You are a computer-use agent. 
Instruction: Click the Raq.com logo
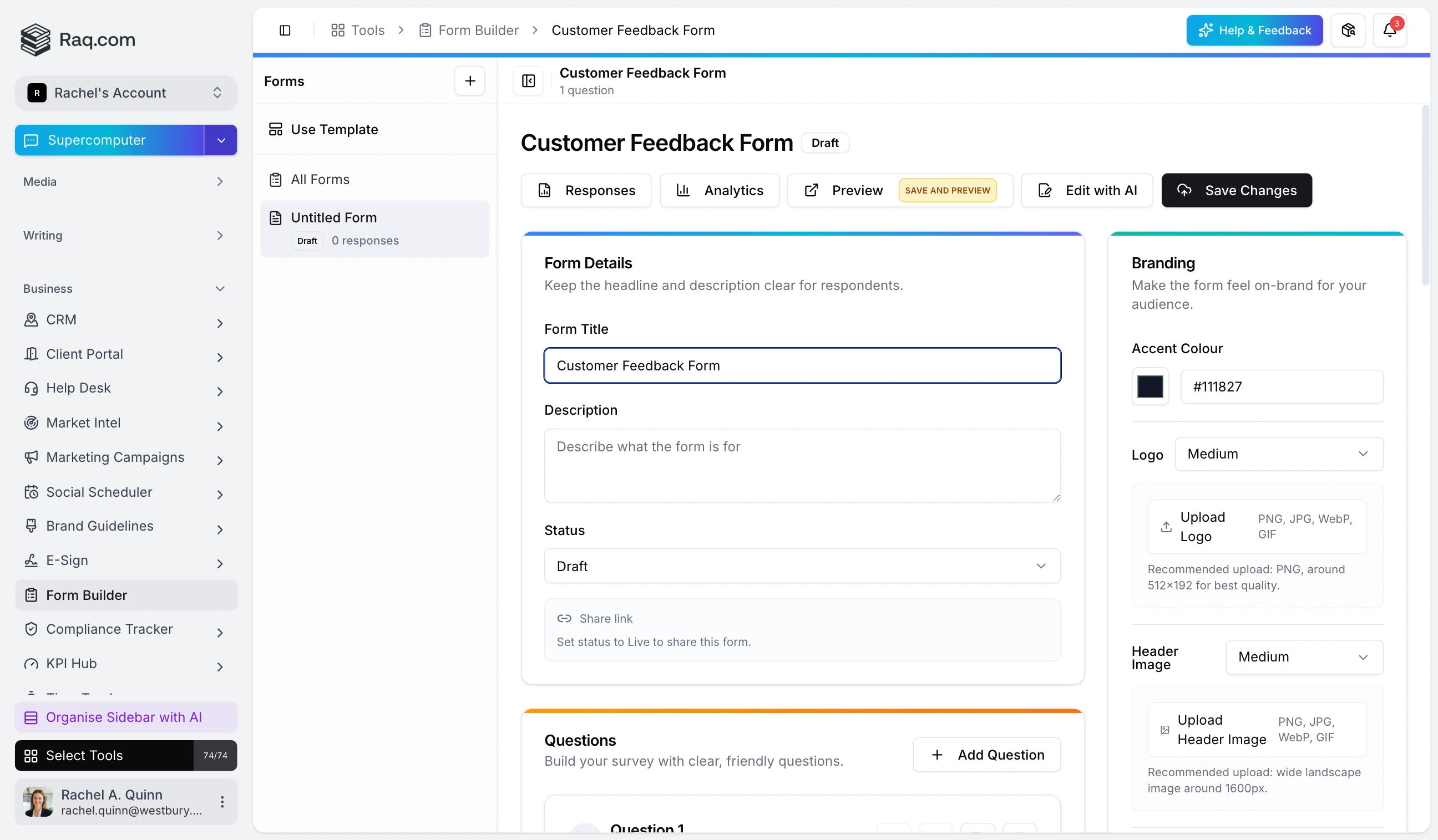click(x=78, y=39)
